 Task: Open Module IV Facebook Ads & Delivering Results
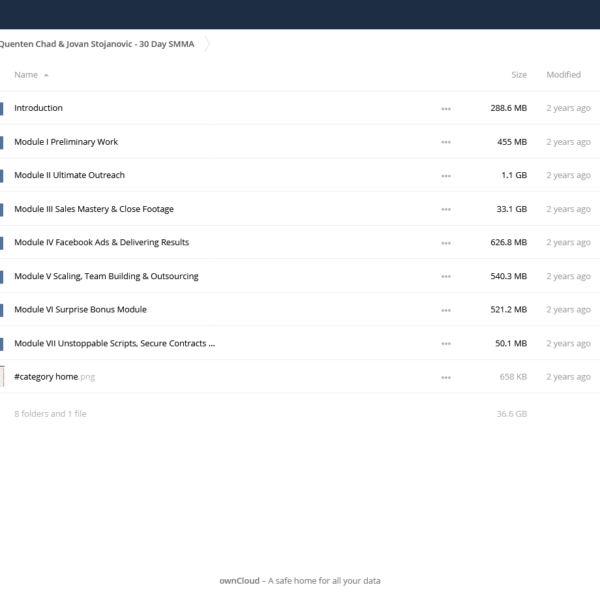(x=101, y=242)
